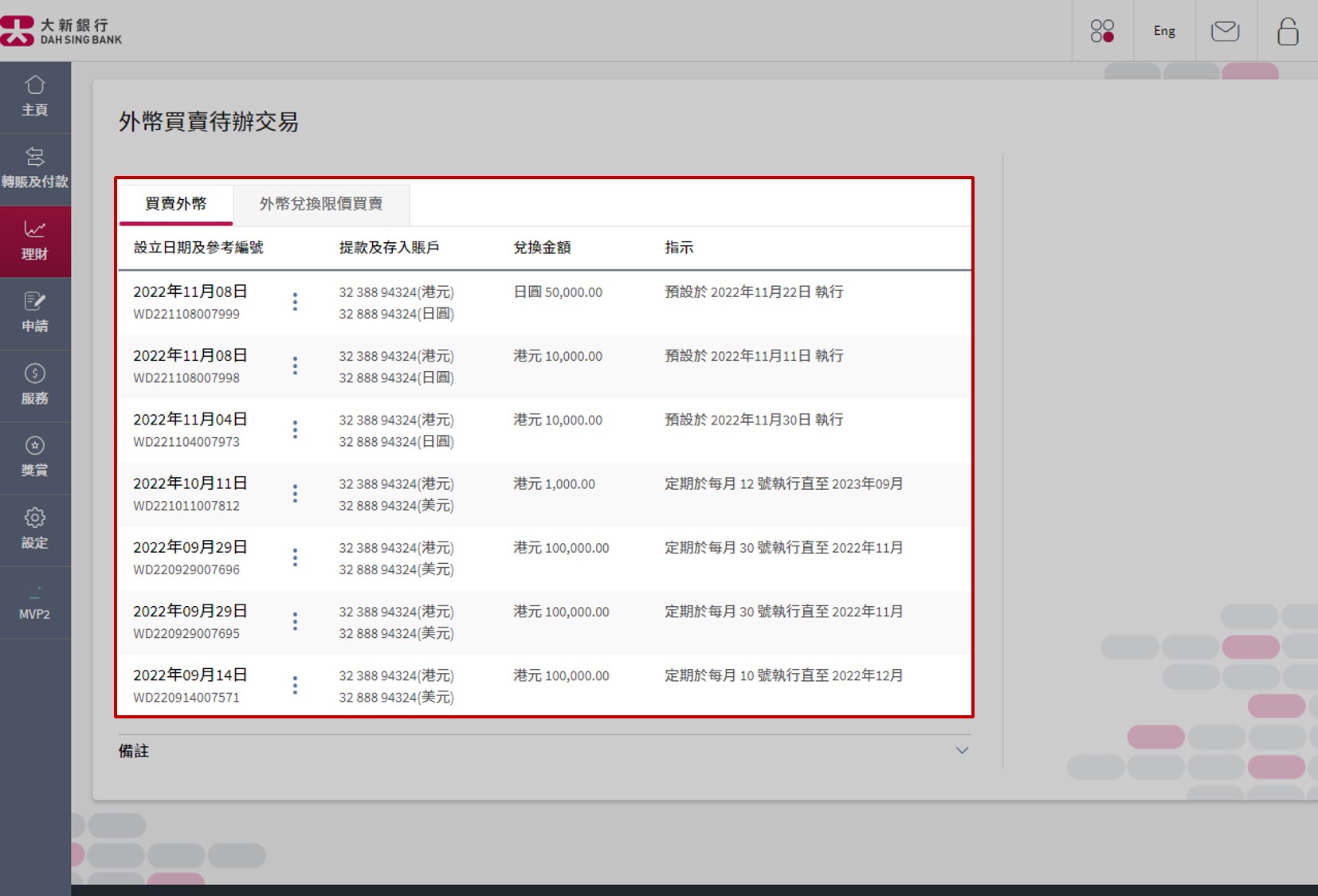Switch to the 外幣兌換限價買賣 tab
The height and width of the screenshot is (896, 1318).
tap(320, 204)
